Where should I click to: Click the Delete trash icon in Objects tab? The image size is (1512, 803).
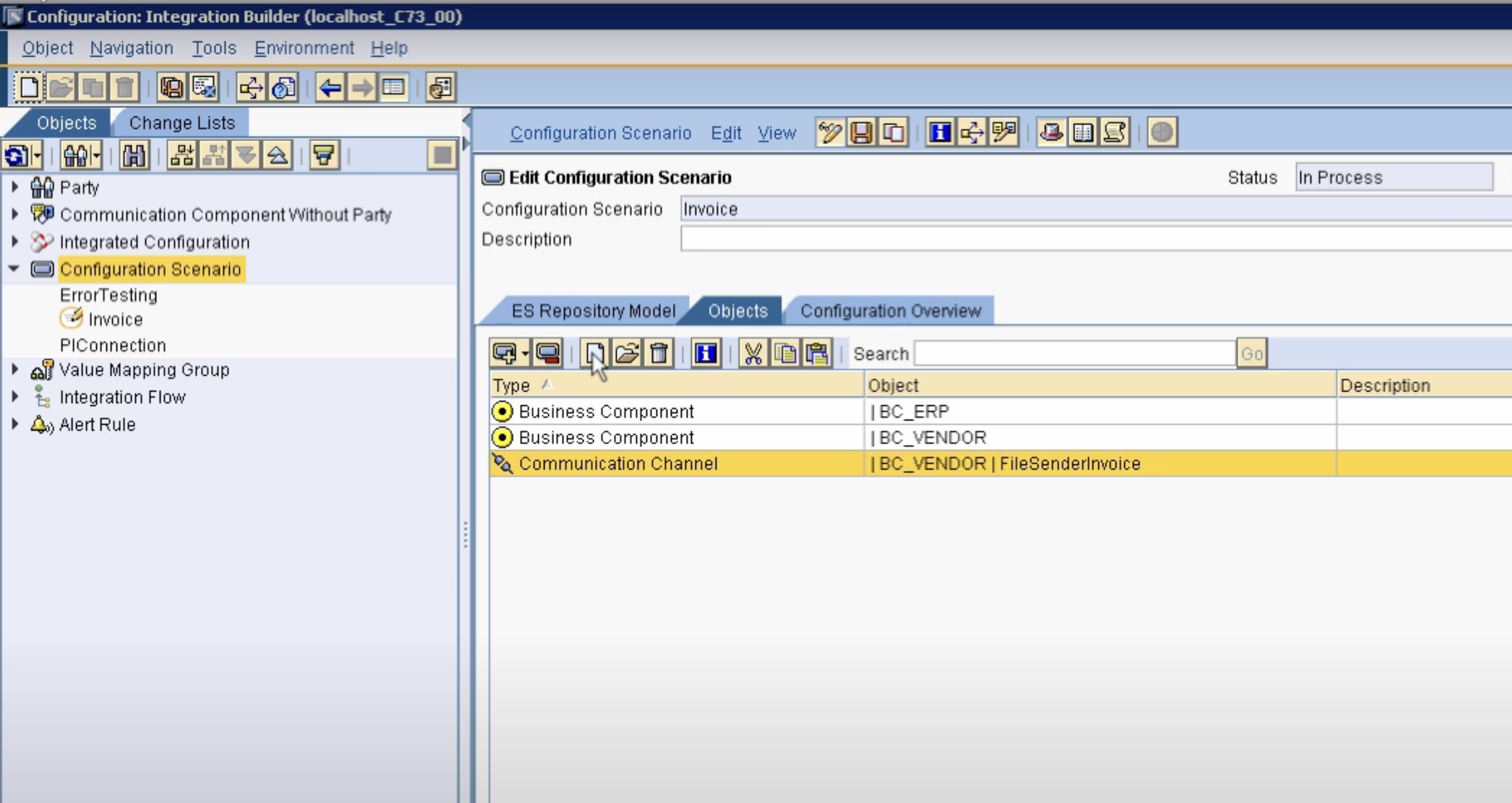(x=659, y=354)
